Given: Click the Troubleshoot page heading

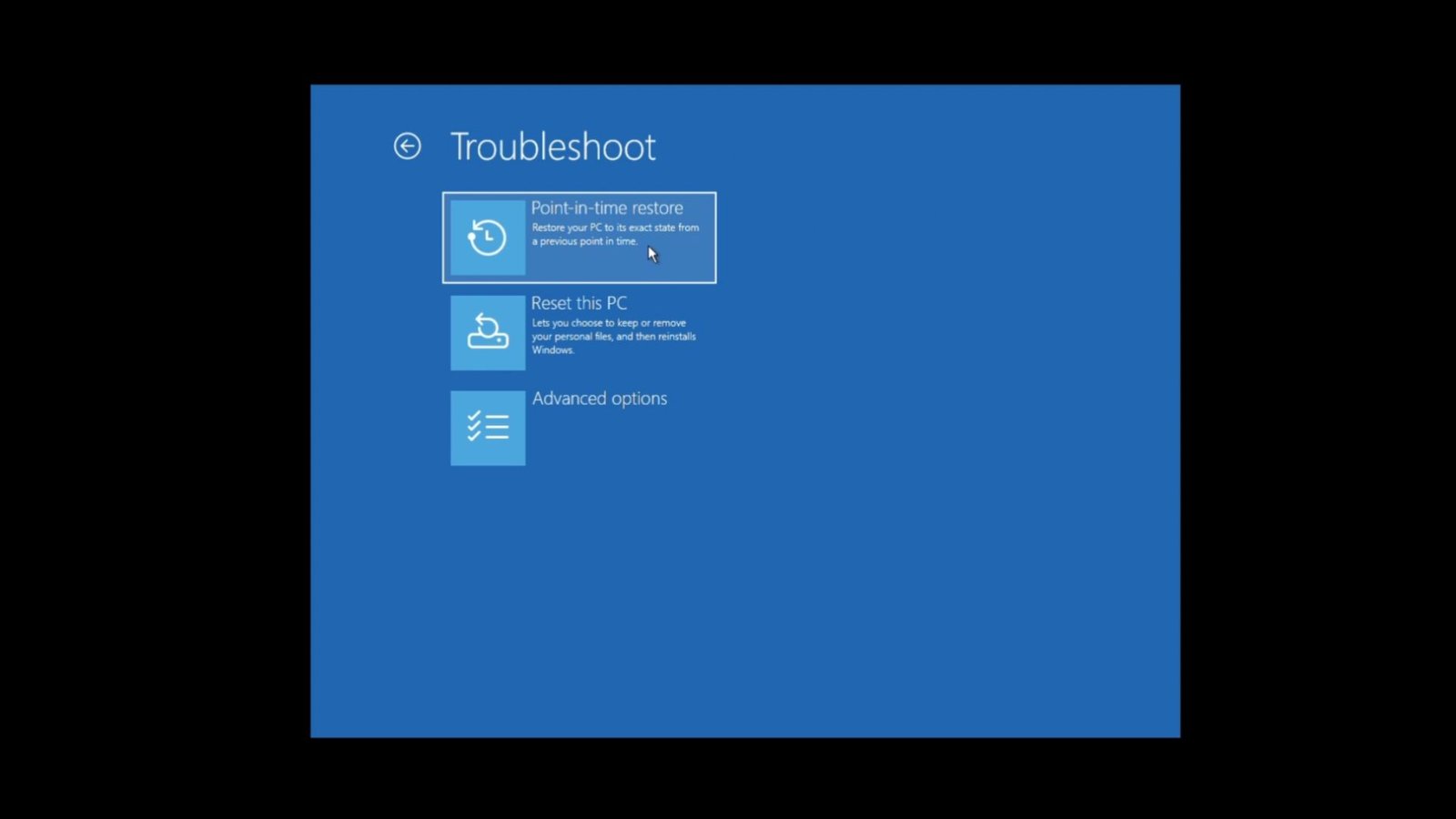Looking at the screenshot, I should (x=552, y=147).
